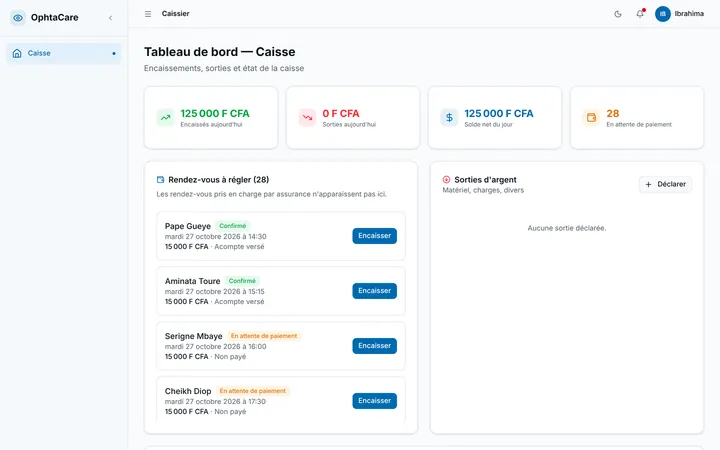Click the Caissier breadcrumb title
Viewport: 720px width, 450px height.
[175, 14]
